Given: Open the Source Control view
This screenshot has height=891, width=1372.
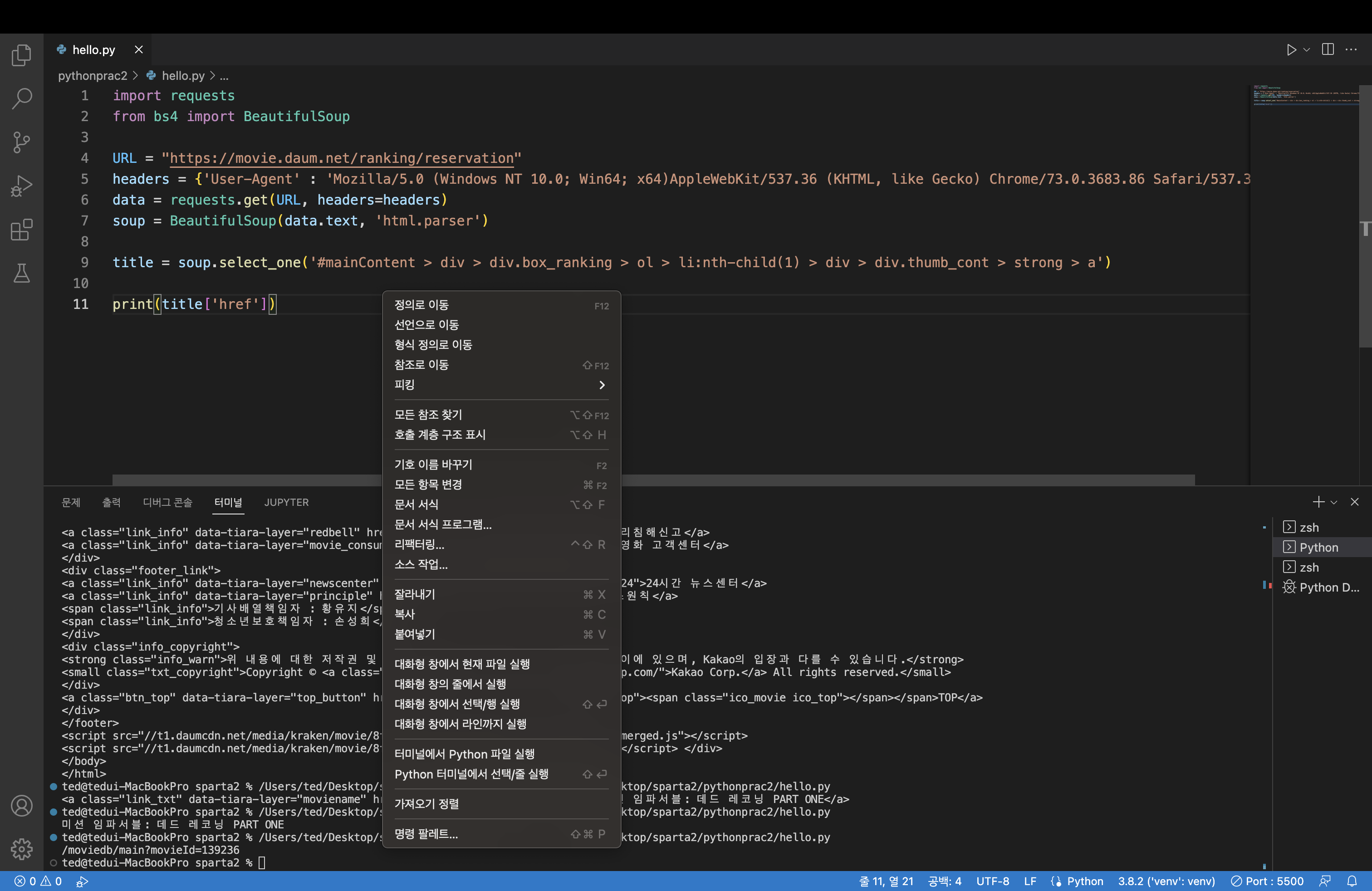Looking at the screenshot, I should tap(21, 142).
